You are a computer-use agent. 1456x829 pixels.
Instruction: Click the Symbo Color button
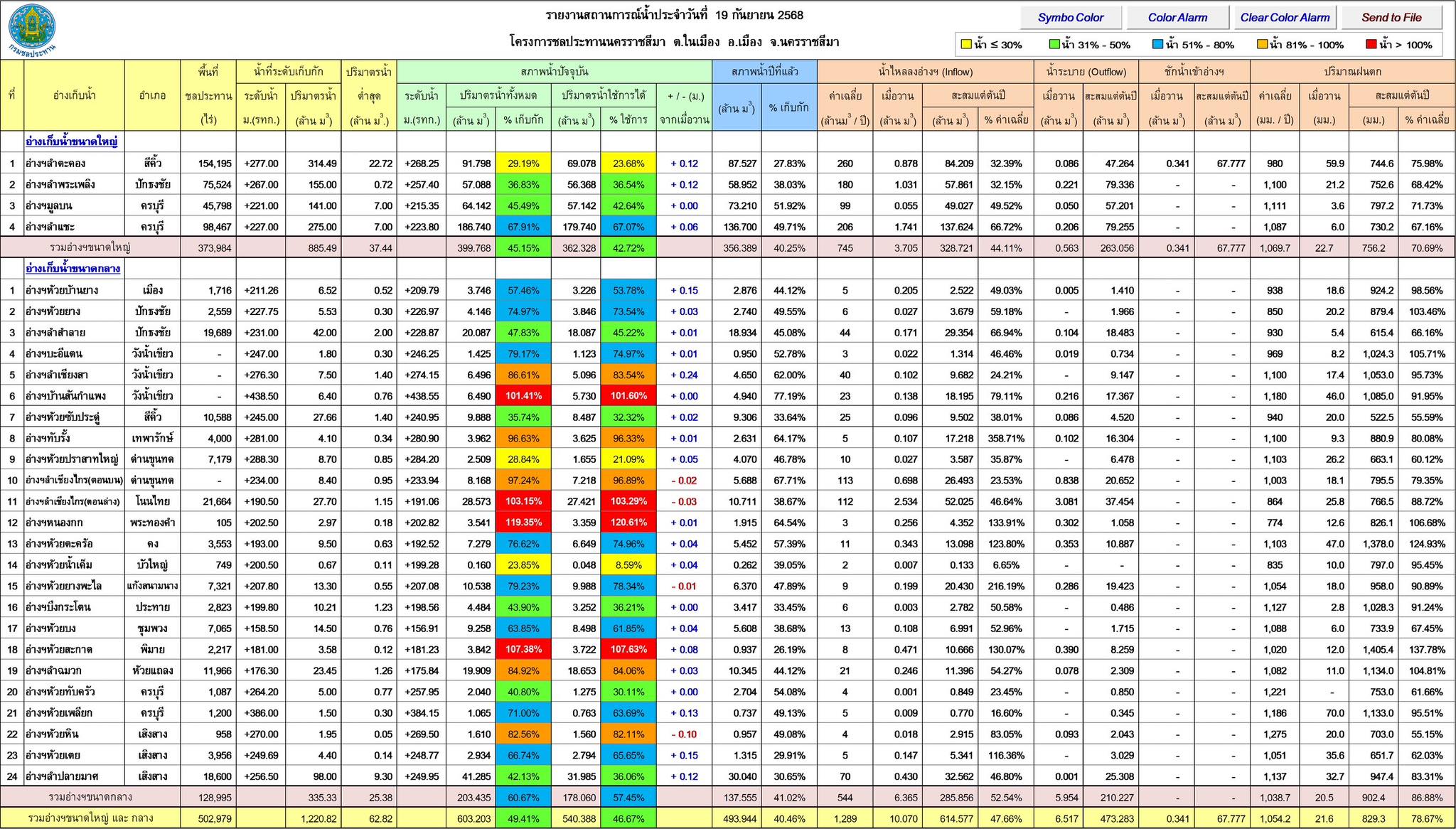tap(1071, 18)
